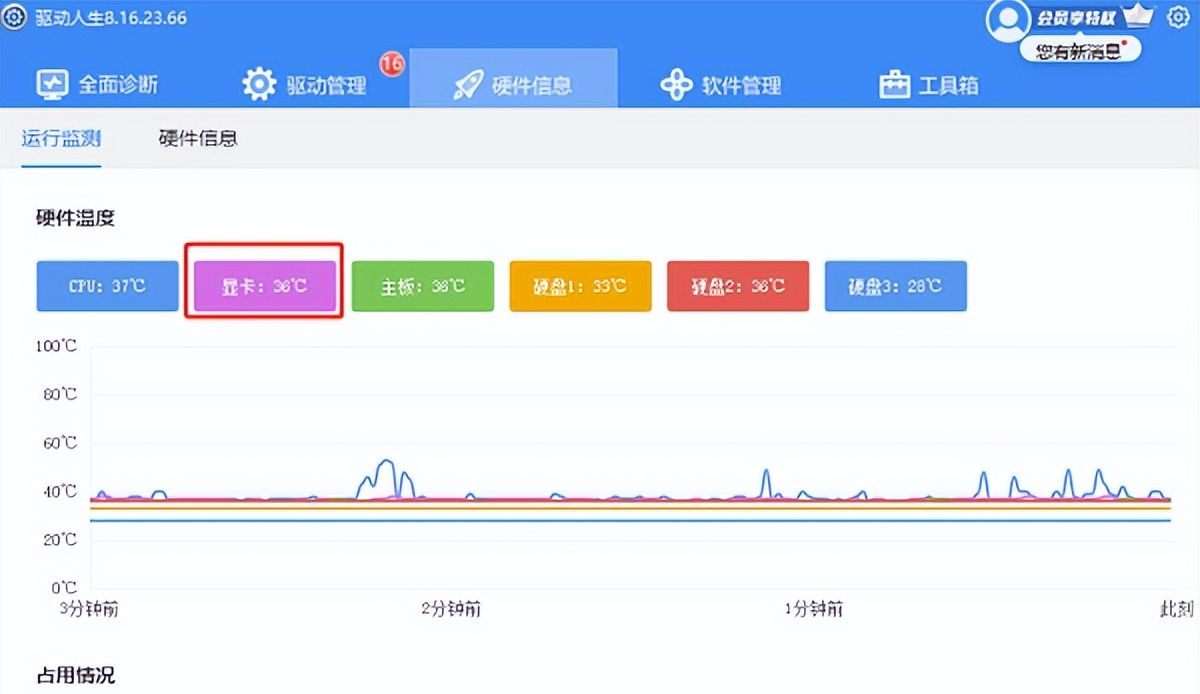Viewport: 1200px width, 694px height.
Task: Open the user avatar profile icon
Action: [x=1007, y=20]
